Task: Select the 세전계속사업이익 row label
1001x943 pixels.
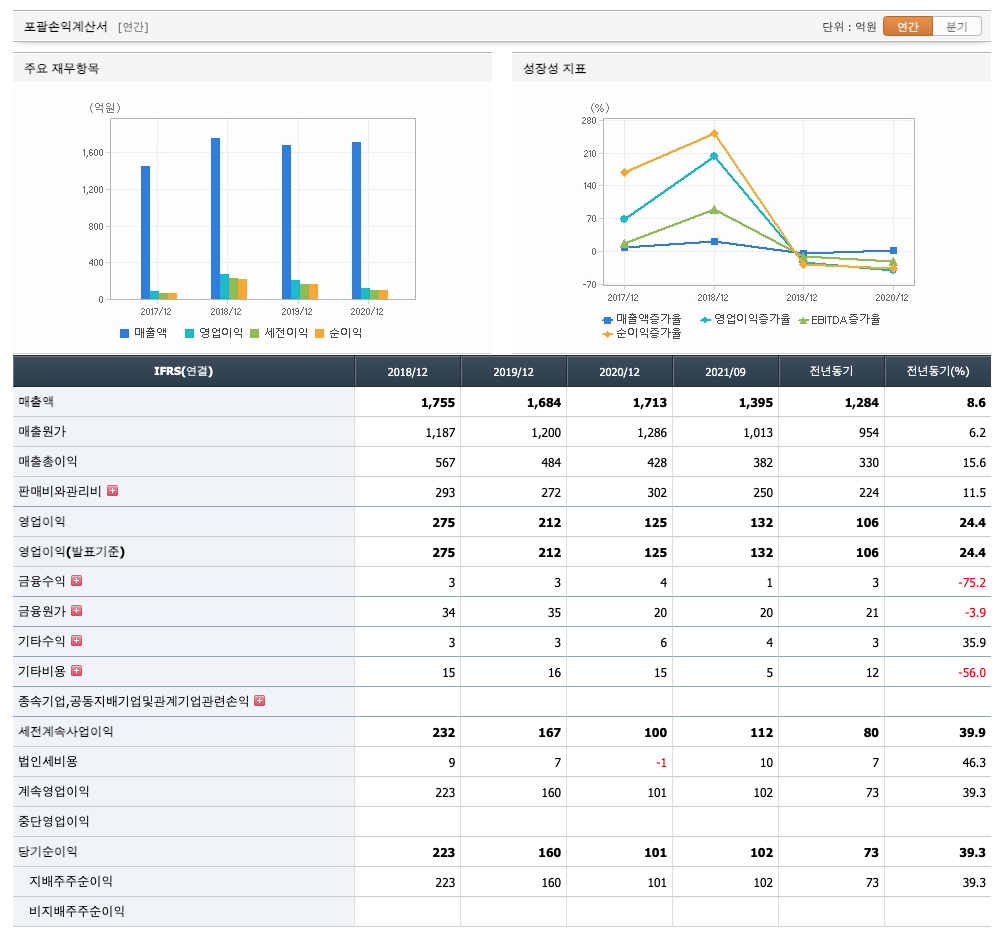Action: click(66, 732)
